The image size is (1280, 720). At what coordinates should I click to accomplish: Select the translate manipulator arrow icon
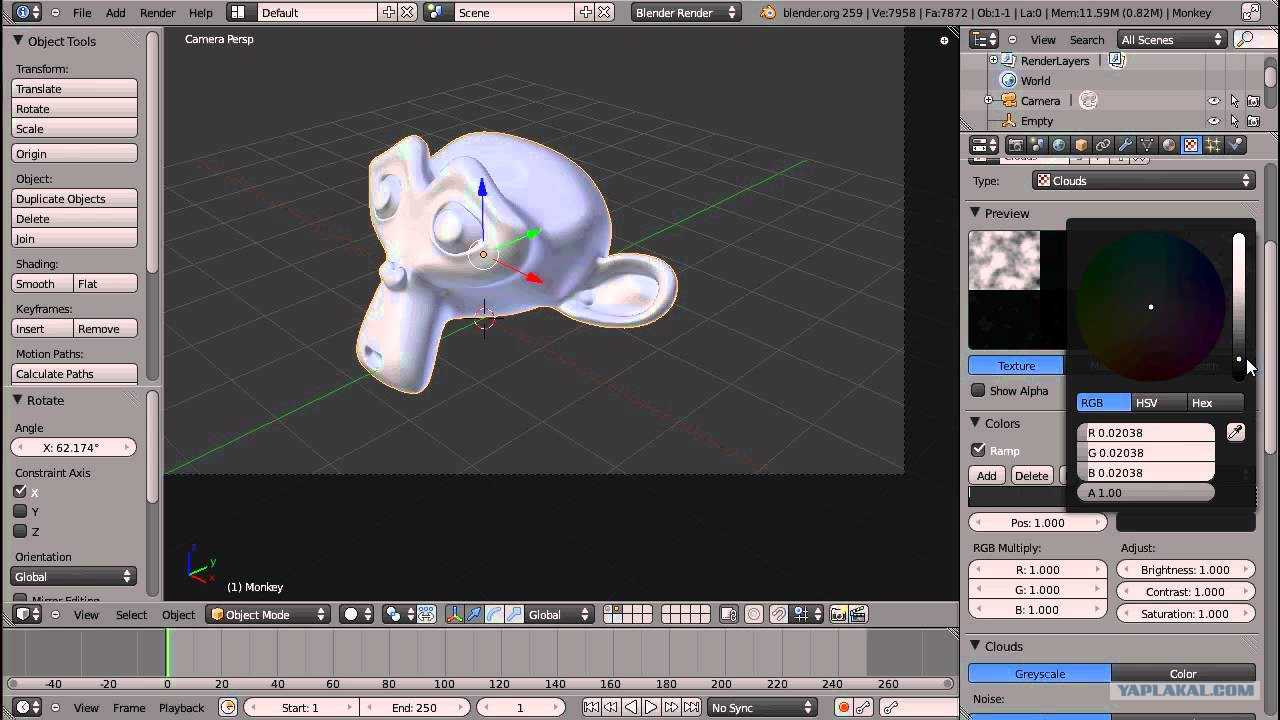click(474, 614)
